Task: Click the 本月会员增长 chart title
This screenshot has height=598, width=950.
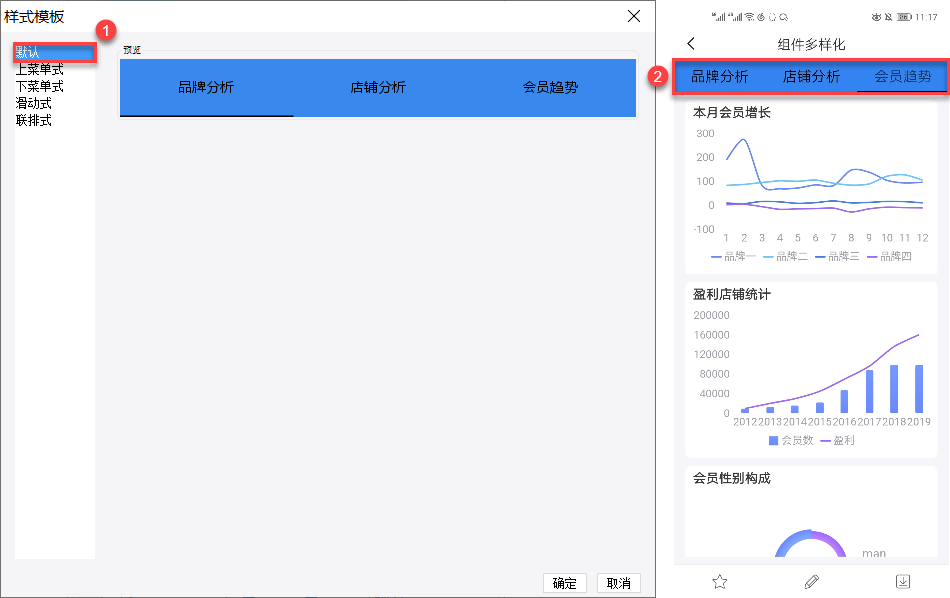Action: (731, 113)
